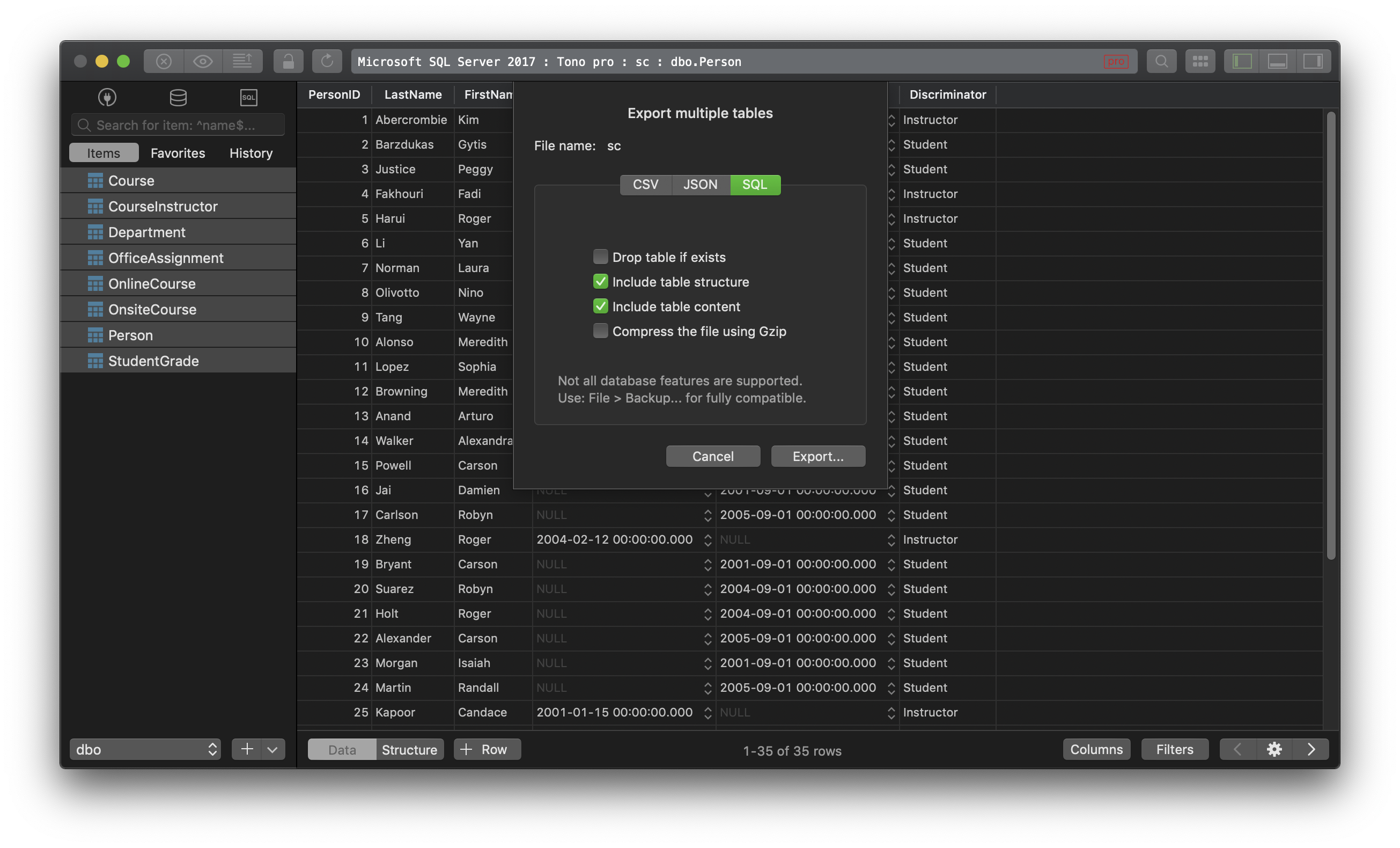Click the TablePlus database icon in sidebar

pyautogui.click(x=177, y=97)
